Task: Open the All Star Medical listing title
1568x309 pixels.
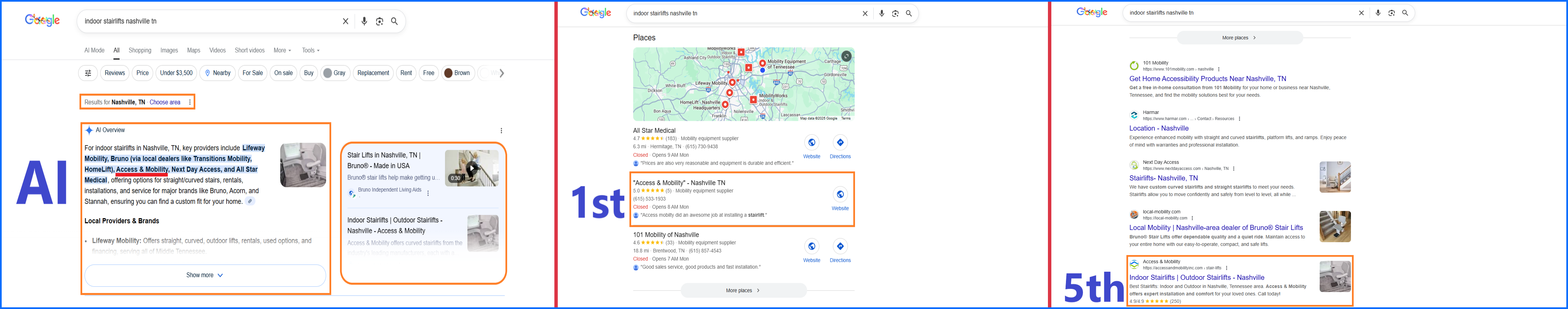Action: 654,130
